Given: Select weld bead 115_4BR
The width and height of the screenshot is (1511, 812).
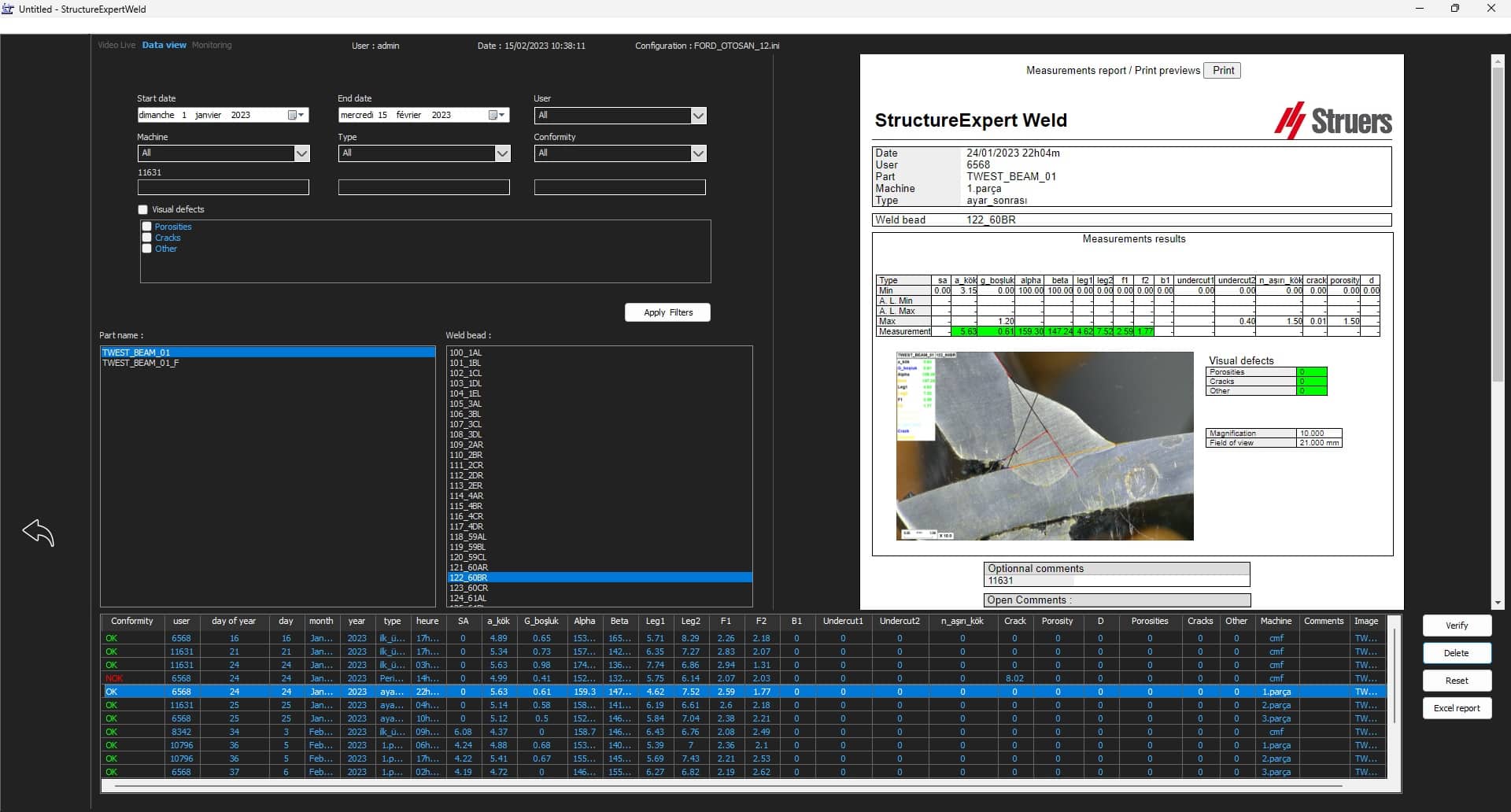Looking at the screenshot, I should [x=599, y=506].
